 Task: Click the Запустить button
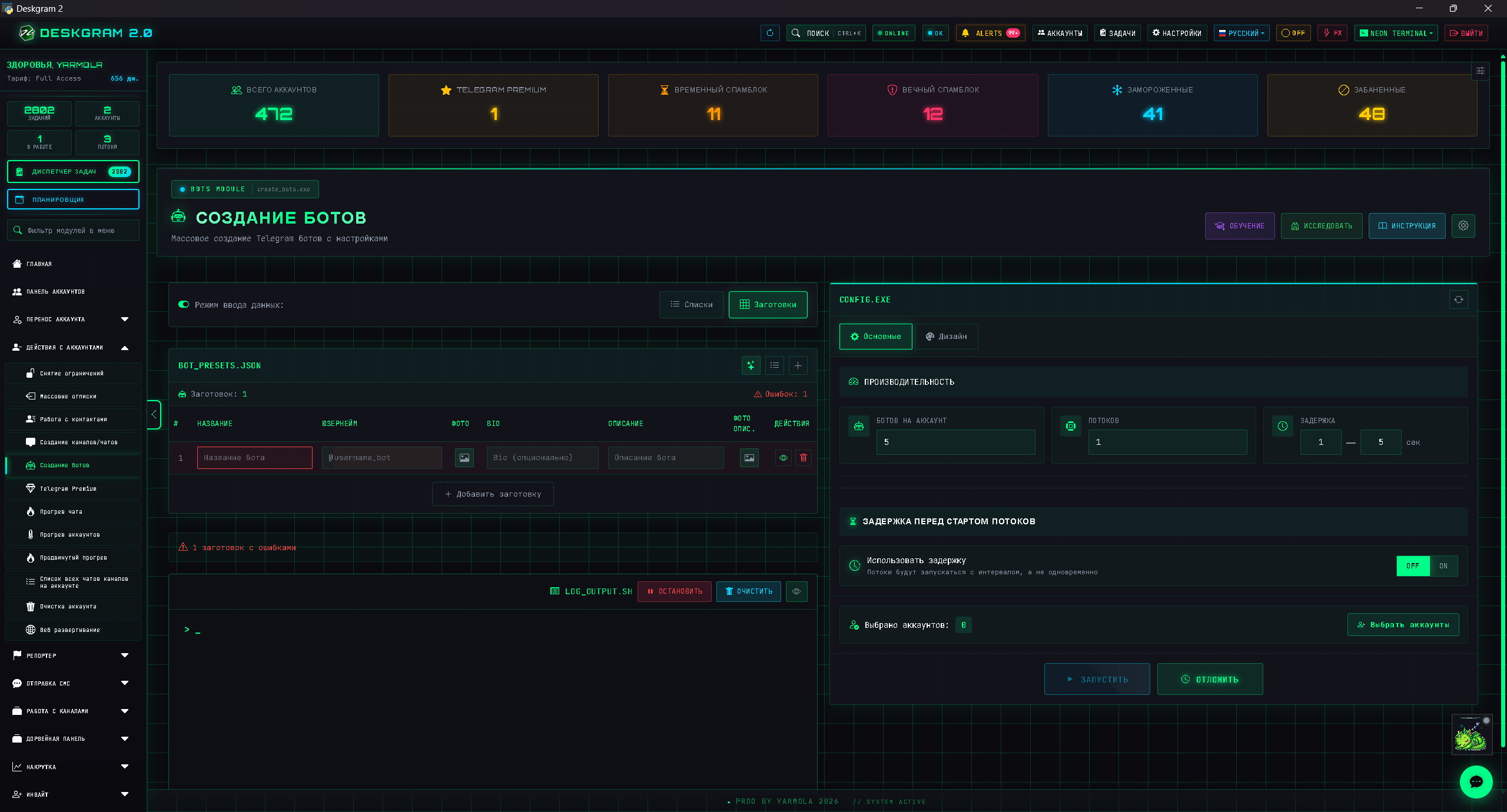[x=1097, y=679]
